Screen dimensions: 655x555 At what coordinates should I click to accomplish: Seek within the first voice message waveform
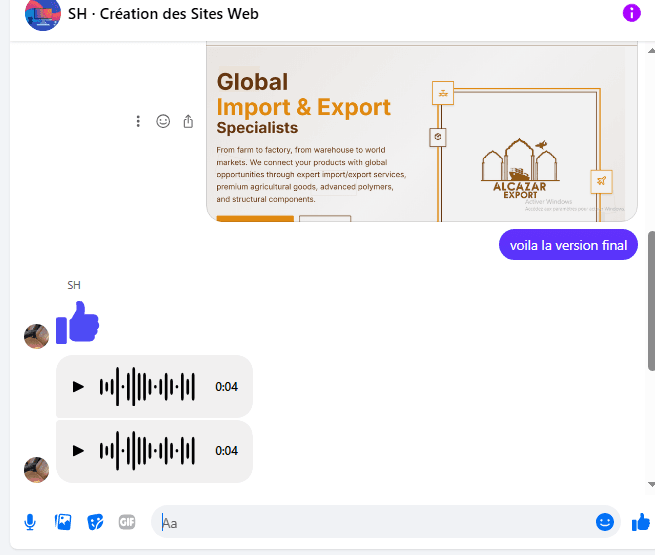[147, 386]
